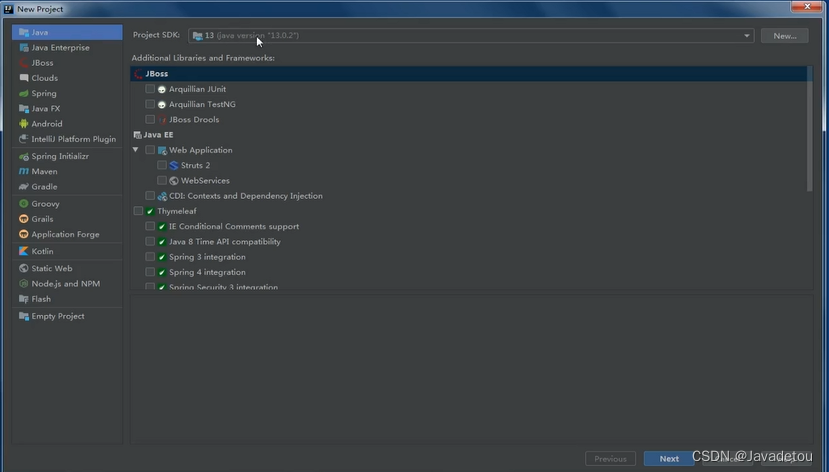The height and width of the screenshot is (472, 829).
Task: Click the Arquillian JUnit framework icon
Action: (162, 89)
